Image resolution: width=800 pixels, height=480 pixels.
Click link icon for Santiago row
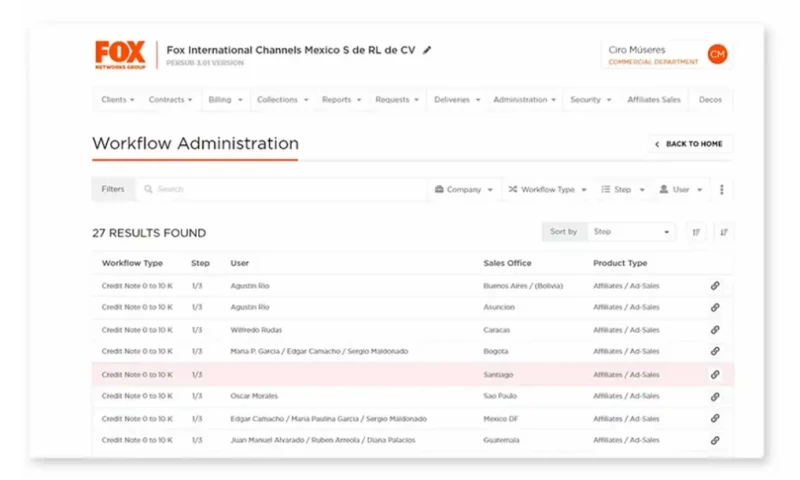[715, 374]
